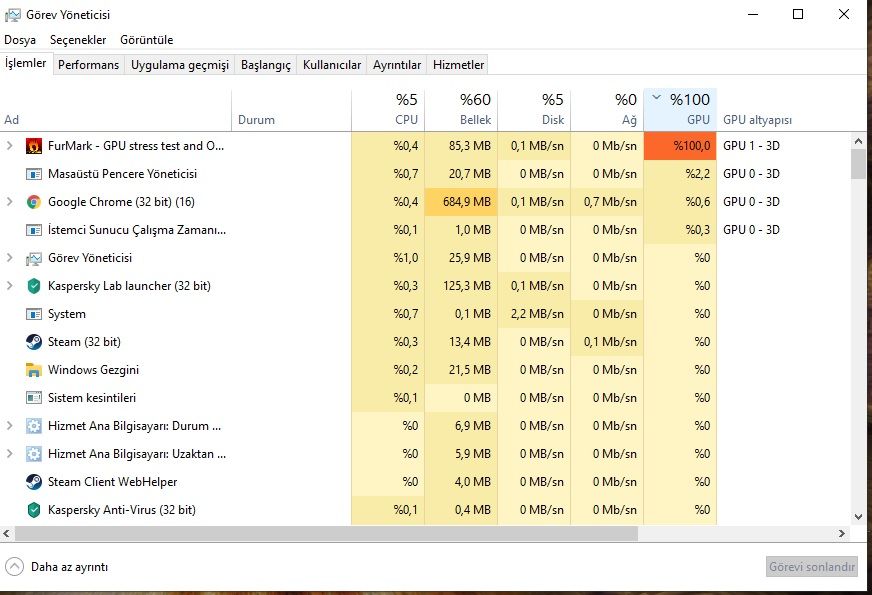Sort by the Disk column header
Viewport: 872px width, 595px height.
(534, 110)
